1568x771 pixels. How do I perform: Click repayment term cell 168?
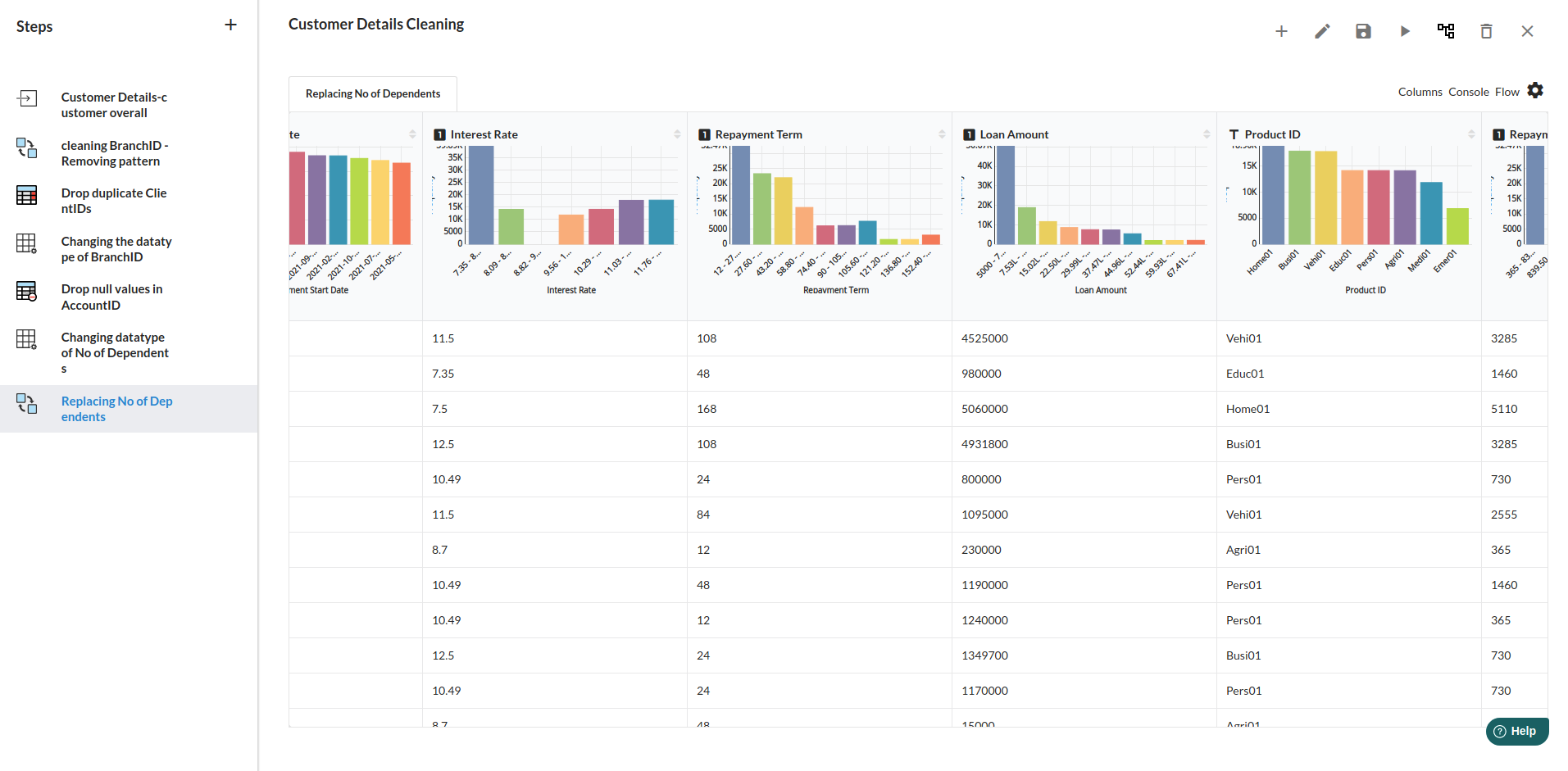[707, 409]
